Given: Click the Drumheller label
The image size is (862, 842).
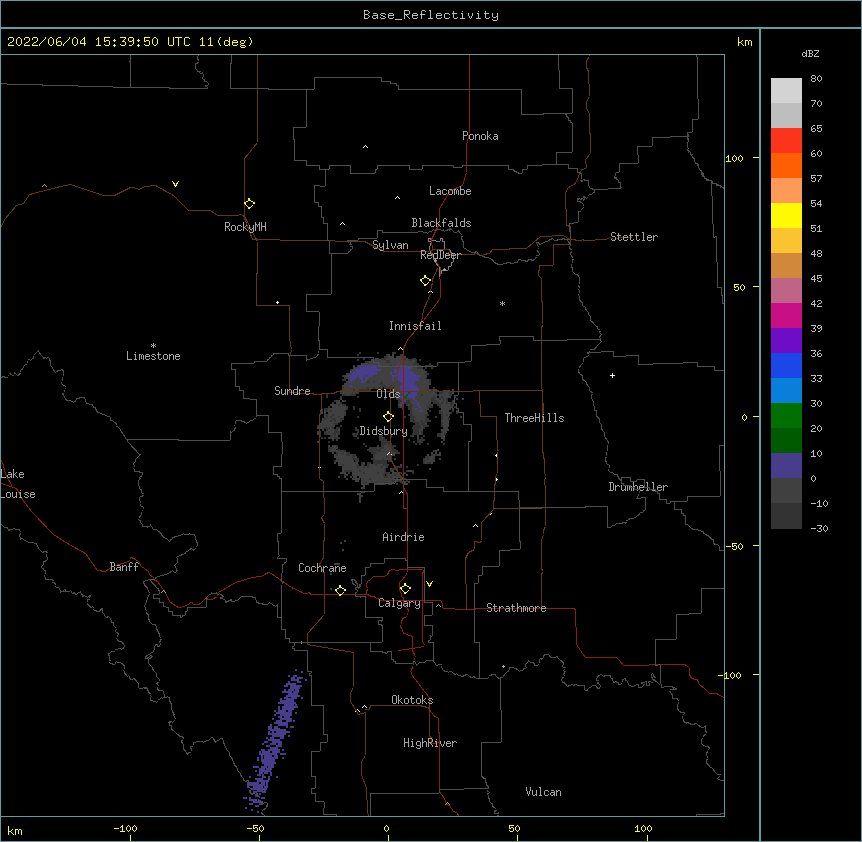Looking at the screenshot, I should coord(638,487).
